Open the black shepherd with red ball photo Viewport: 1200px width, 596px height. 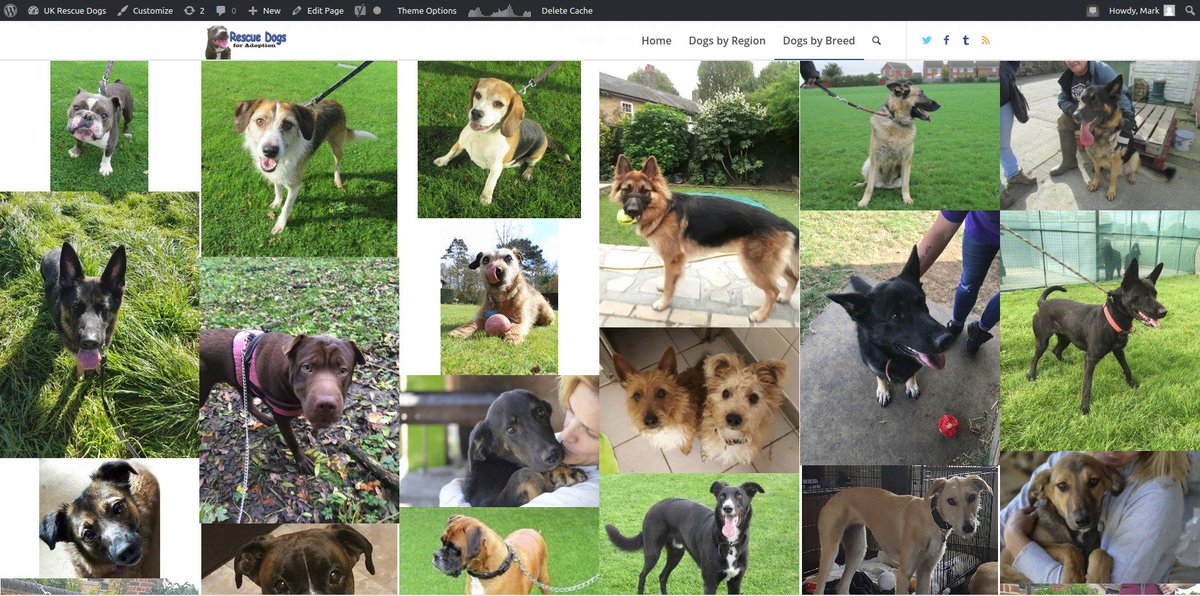tap(899, 338)
